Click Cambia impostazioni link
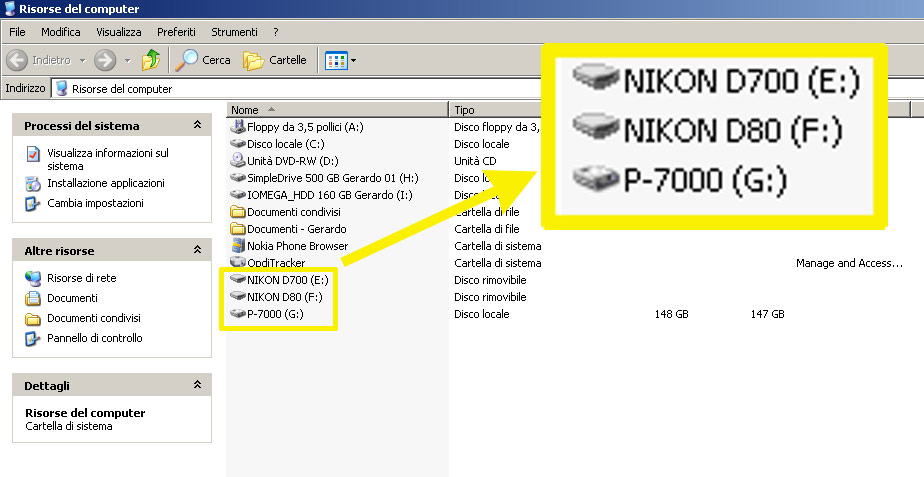This screenshot has width=924, height=477. coord(95,203)
